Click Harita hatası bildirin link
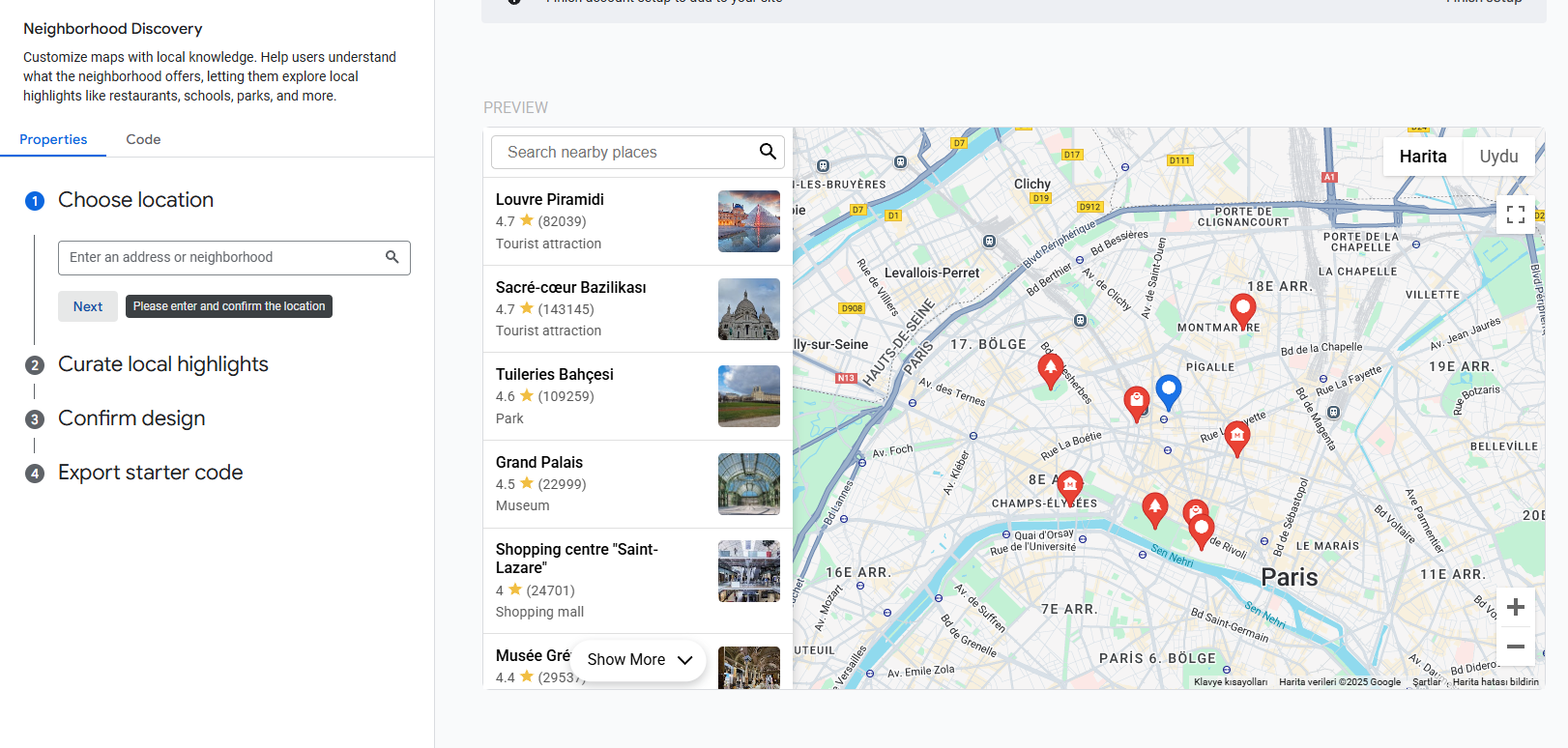 coord(1495,682)
